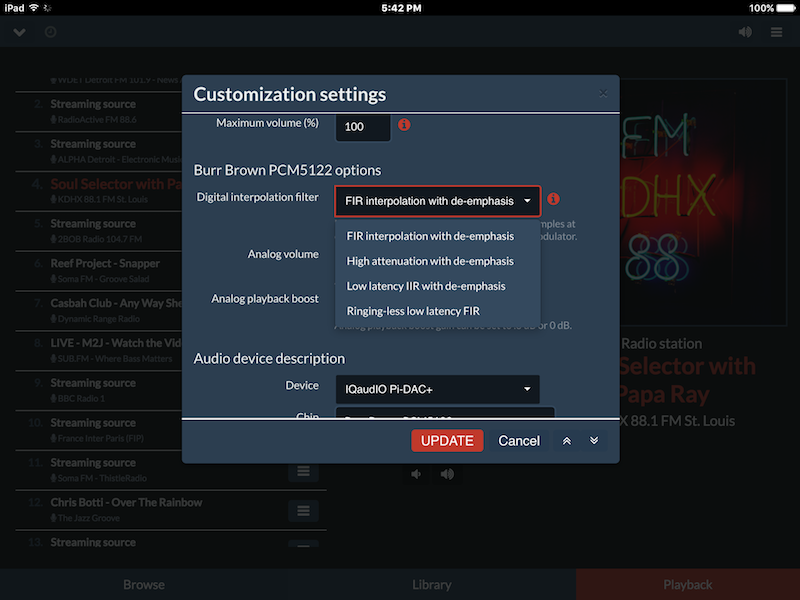Click the Maximum volume input field

pos(363,127)
